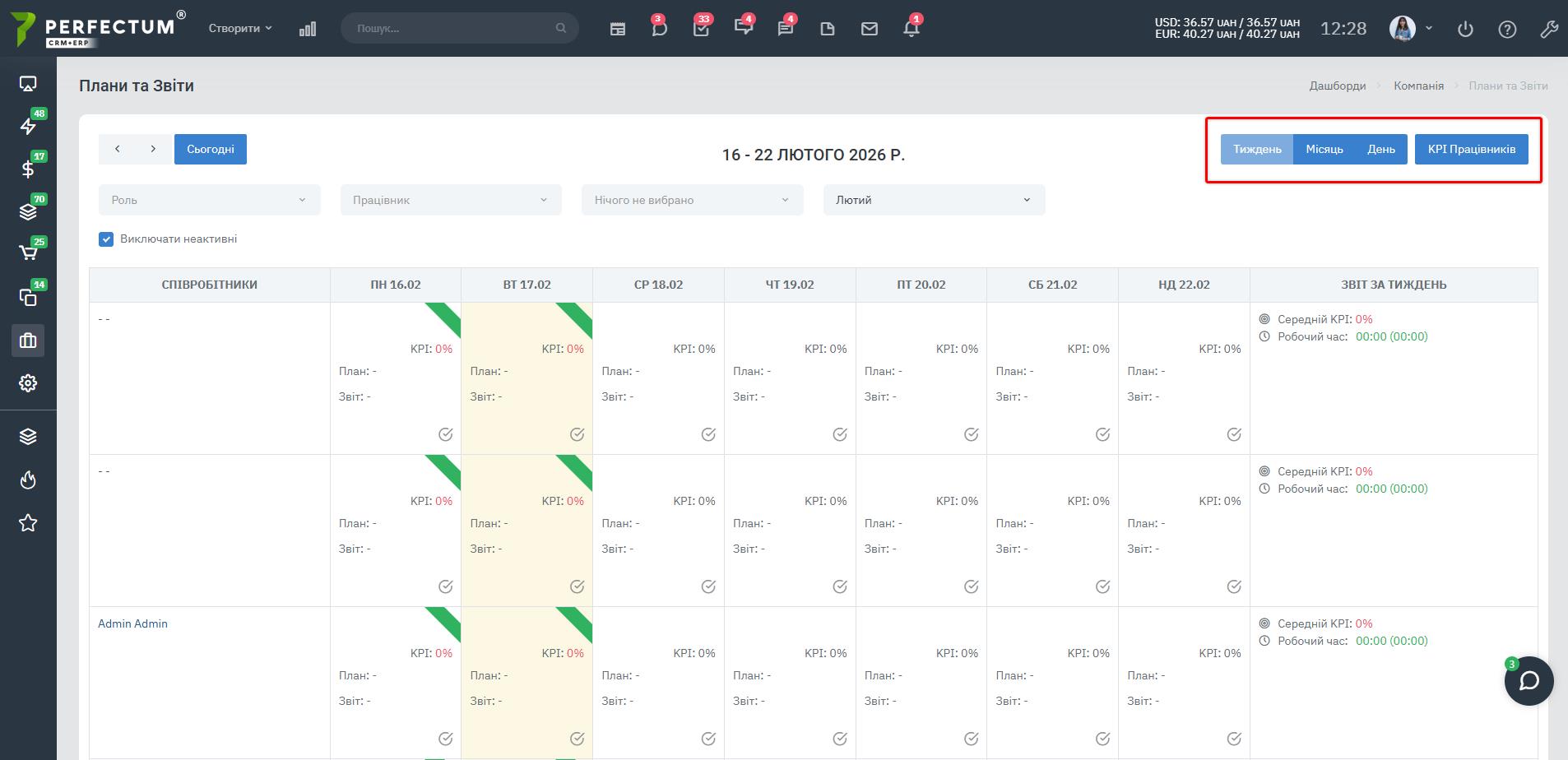Switch to the "День" view tab
Screen dimensions: 1568x760
click(x=1380, y=149)
